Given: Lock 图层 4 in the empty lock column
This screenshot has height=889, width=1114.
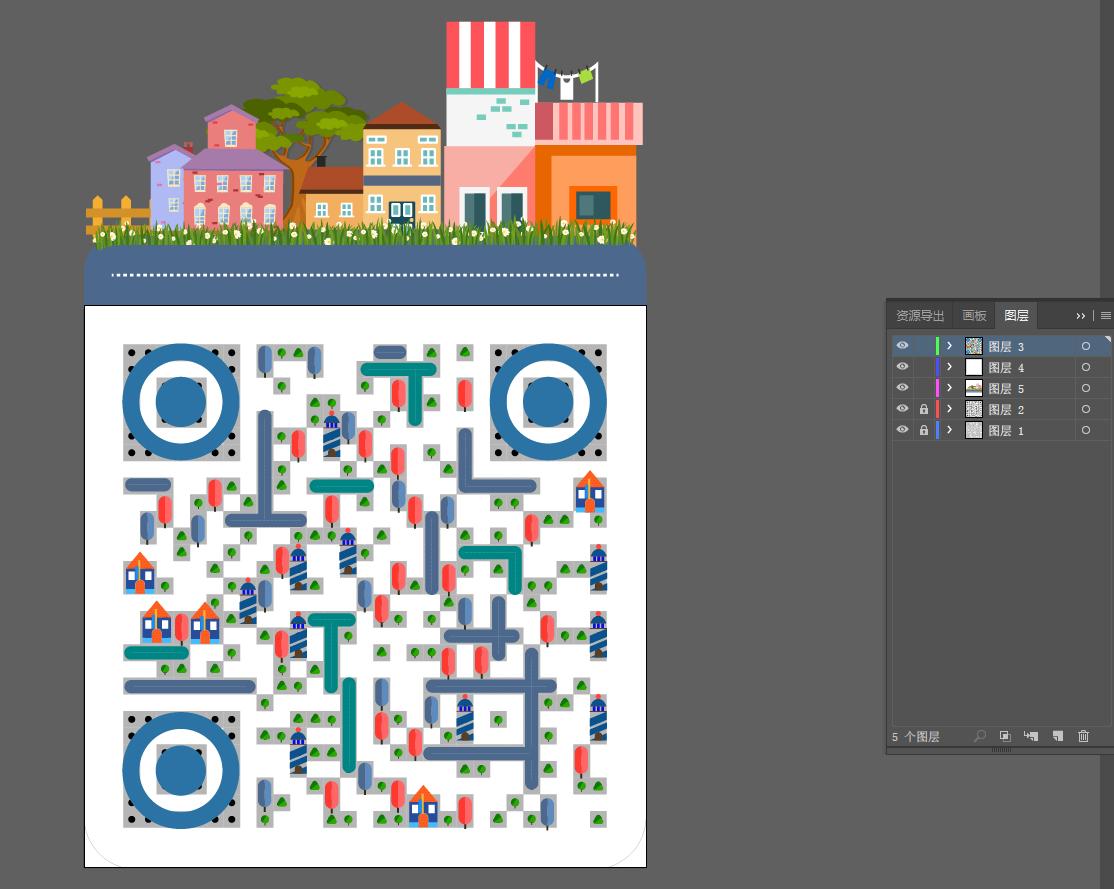Looking at the screenshot, I should [x=924, y=367].
